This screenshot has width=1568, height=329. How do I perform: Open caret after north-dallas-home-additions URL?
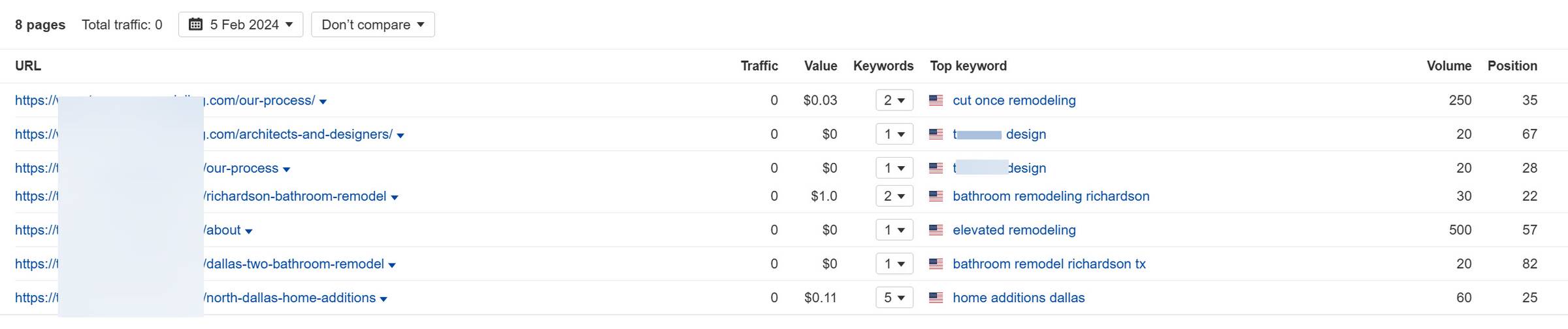pyautogui.click(x=384, y=300)
